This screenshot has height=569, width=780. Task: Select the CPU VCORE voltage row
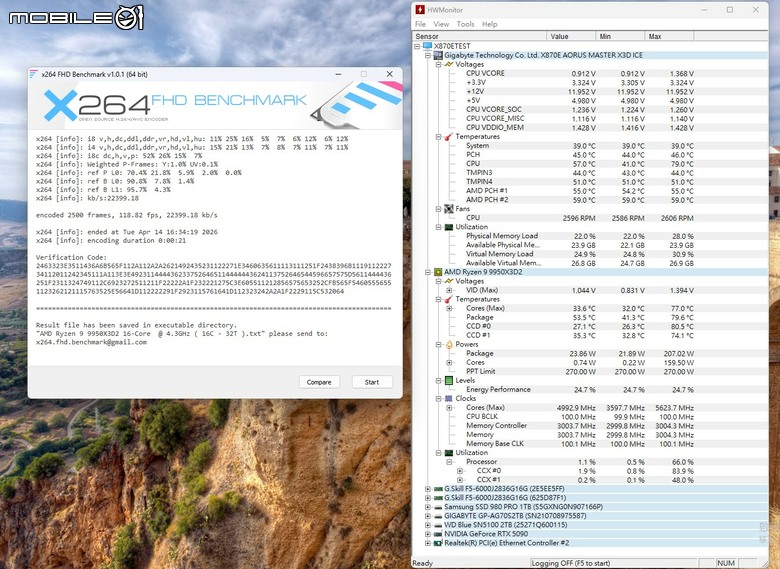[x=589, y=73]
